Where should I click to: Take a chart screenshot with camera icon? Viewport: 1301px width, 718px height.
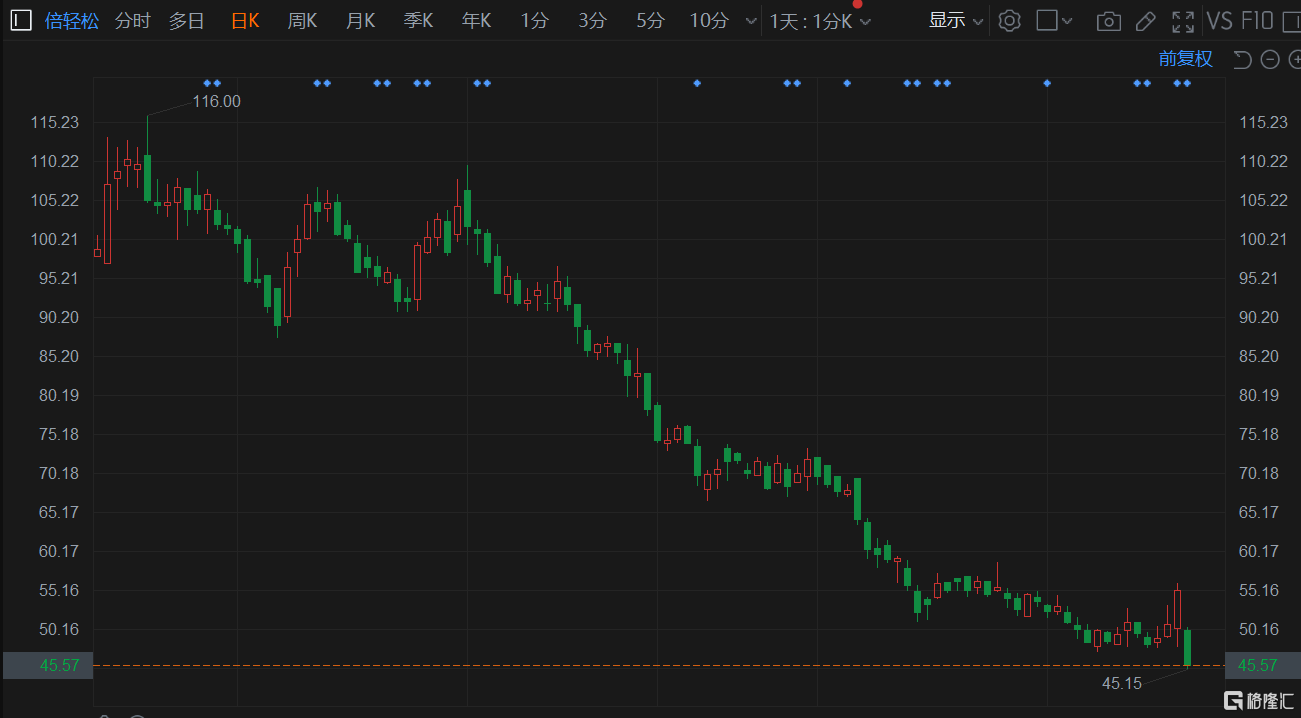coord(1108,21)
